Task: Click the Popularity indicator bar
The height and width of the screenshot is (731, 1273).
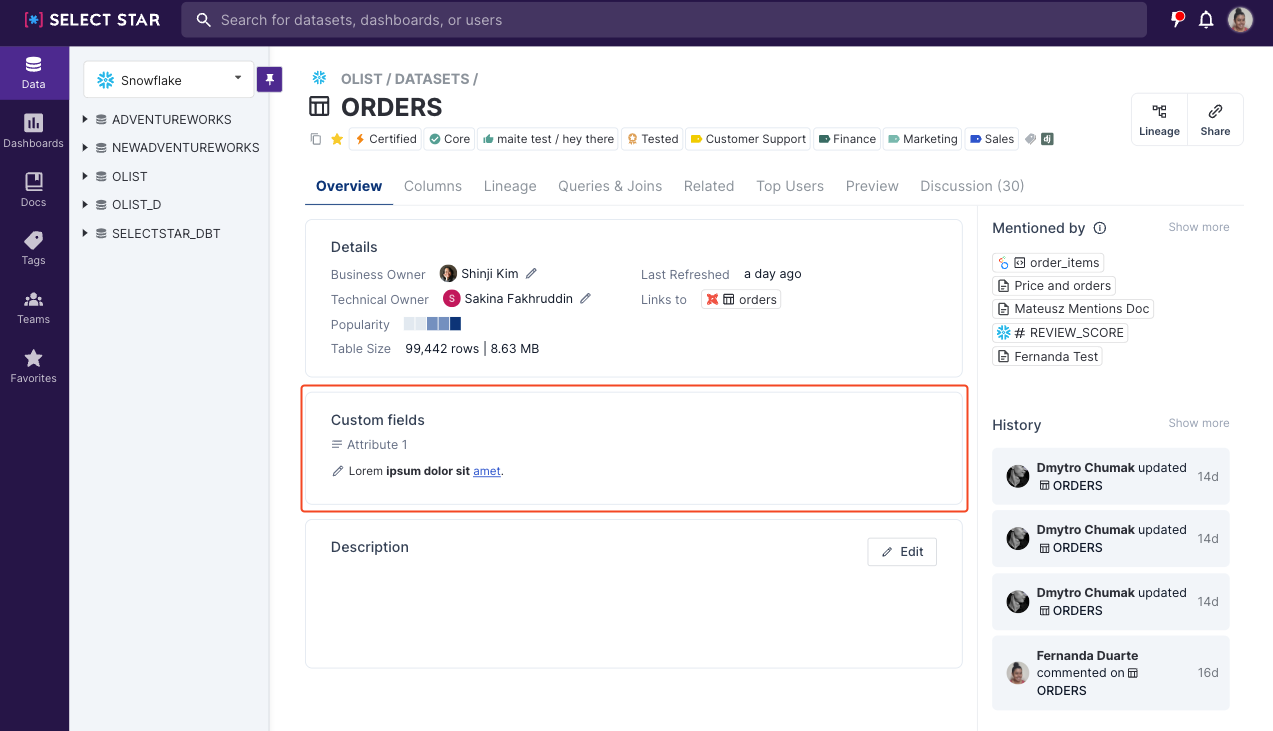Action: coord(432,324)
